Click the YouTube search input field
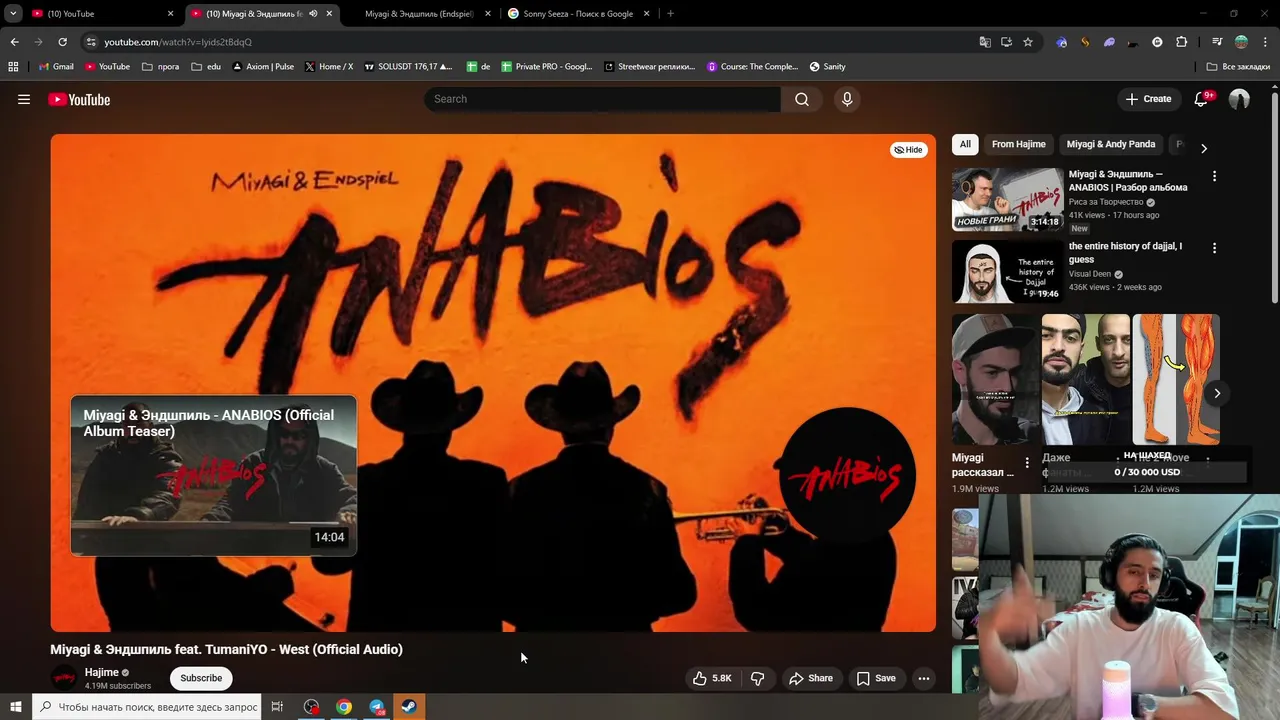1280x720 pixels. [x=603, y=99]
